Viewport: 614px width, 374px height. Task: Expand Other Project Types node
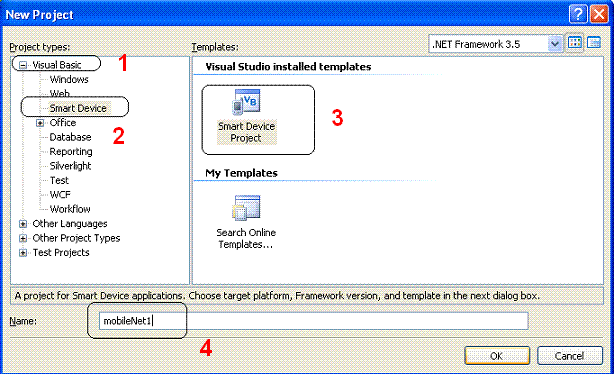(23, 238)
